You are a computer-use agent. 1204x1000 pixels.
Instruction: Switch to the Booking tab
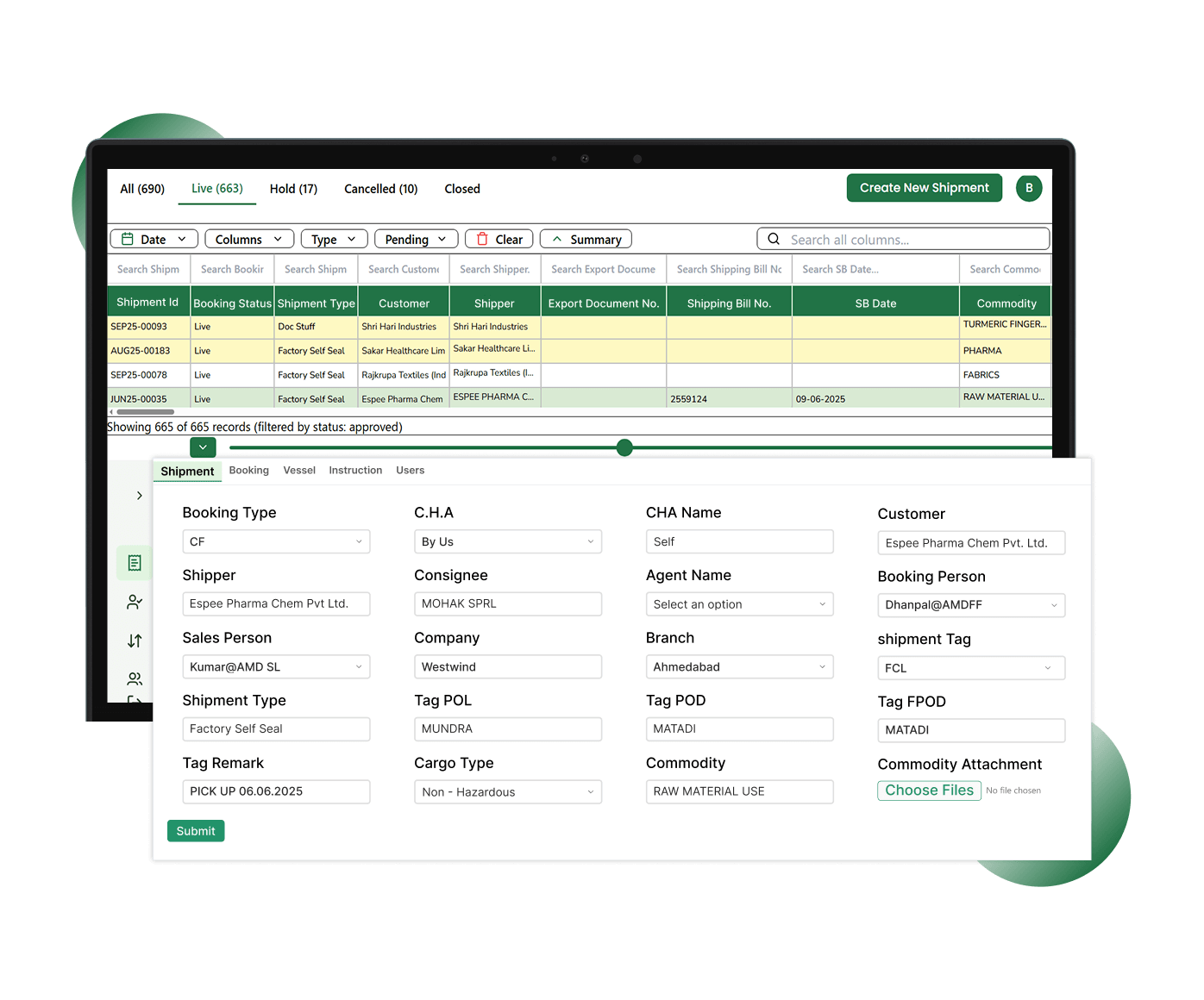point(248,470)
